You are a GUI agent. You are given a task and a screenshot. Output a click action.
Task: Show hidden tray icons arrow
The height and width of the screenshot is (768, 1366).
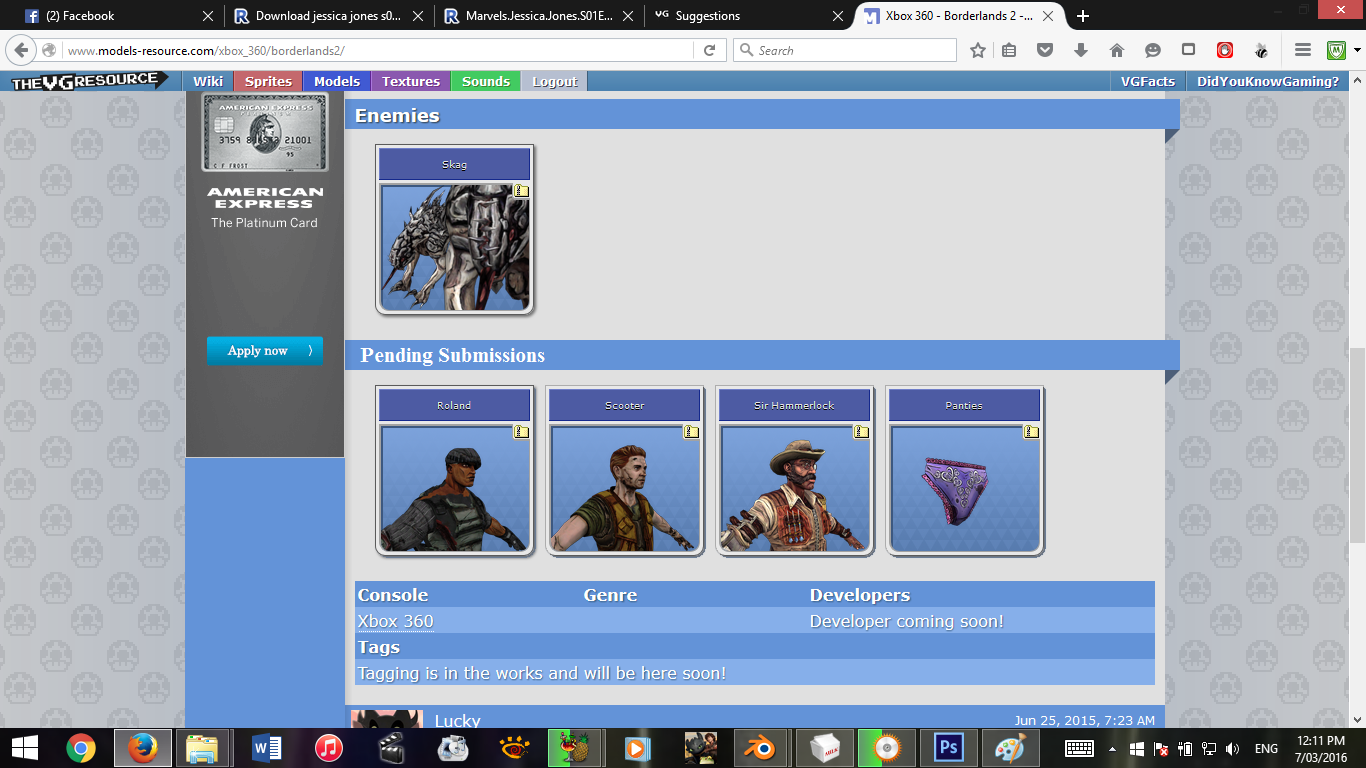point(1112,749)
